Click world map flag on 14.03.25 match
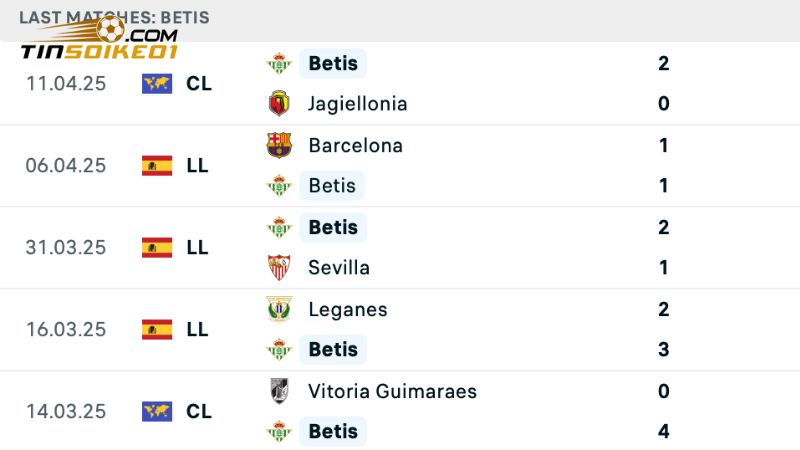The image size is (800, 450). (157, 411)
